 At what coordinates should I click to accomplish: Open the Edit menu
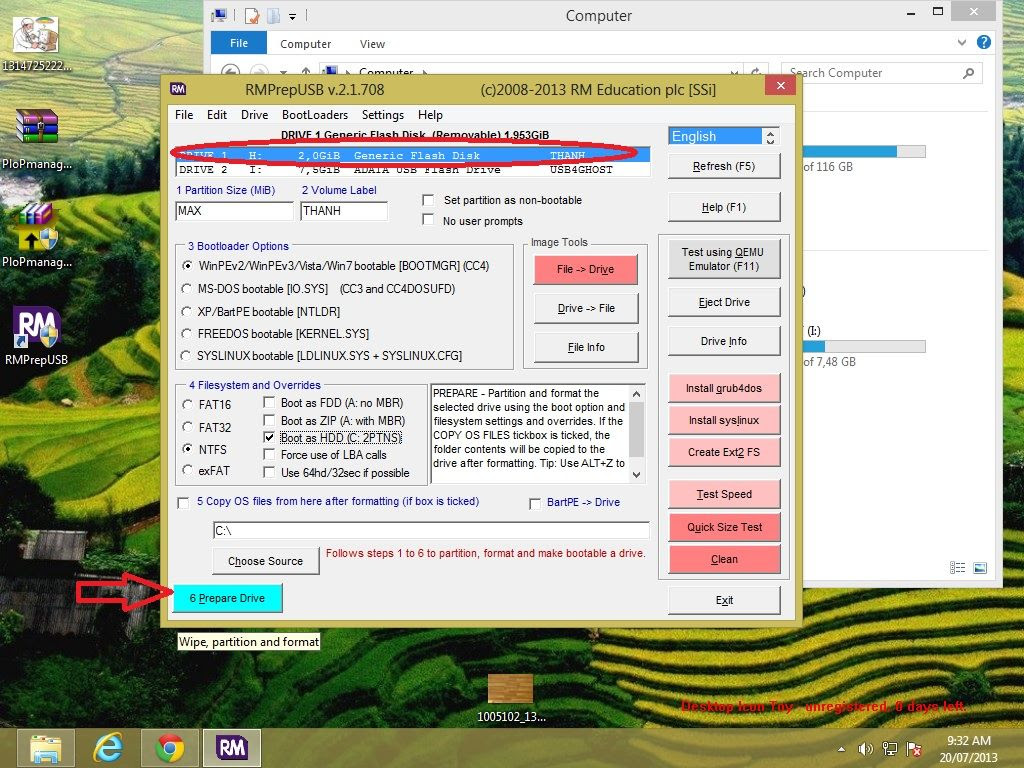coord(217,115)
